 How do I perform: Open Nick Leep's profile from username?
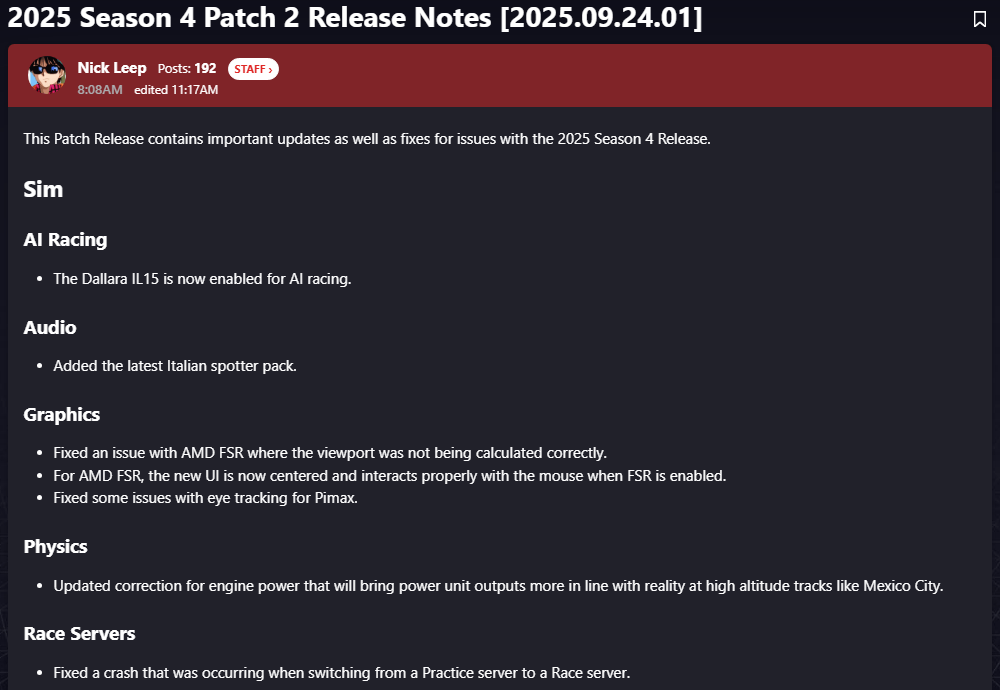[112, 68]
